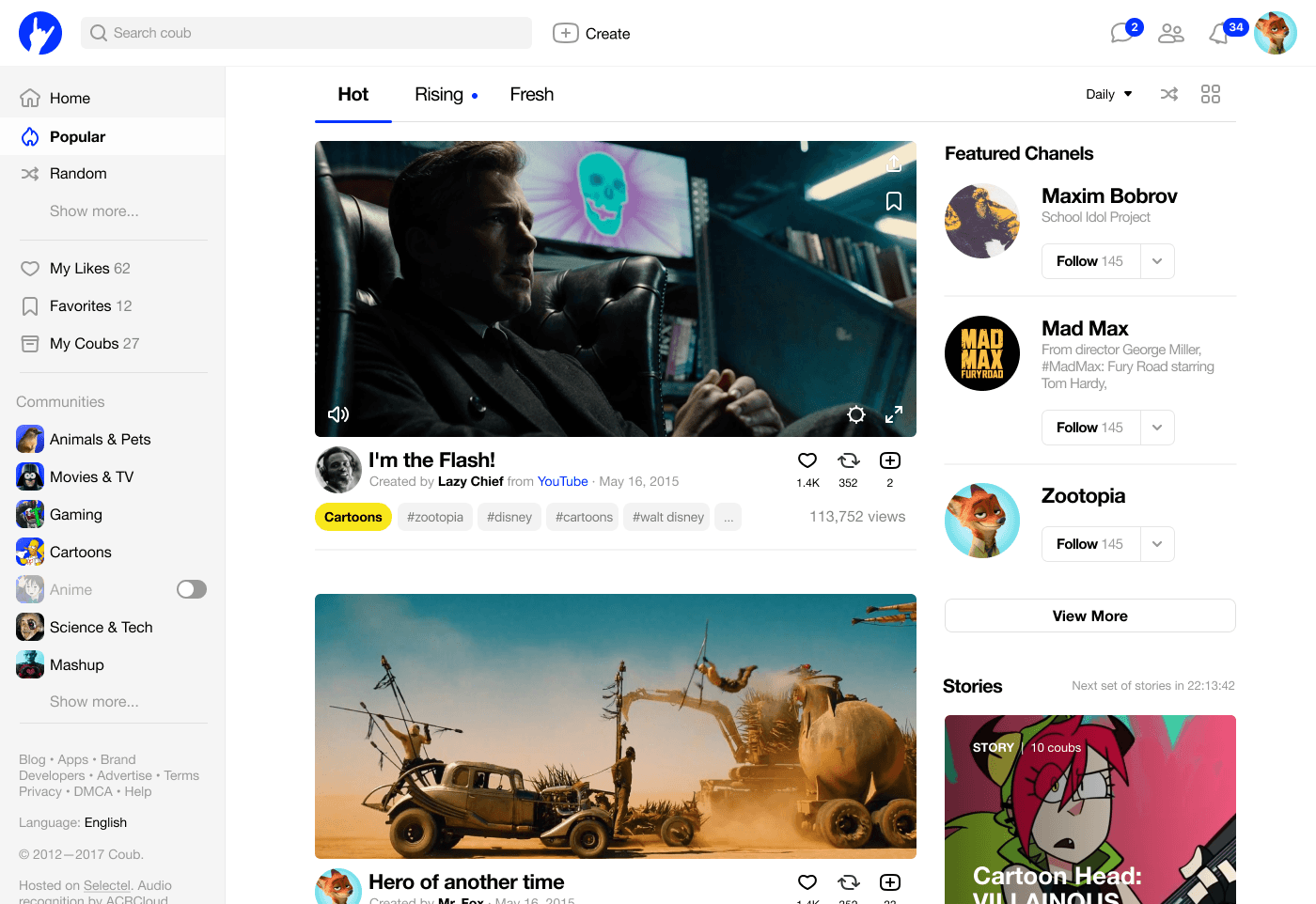1316x904 pixels.
Task: Expand Maxim Bobrov follow options arrow
Action: tap(1157, 261)
